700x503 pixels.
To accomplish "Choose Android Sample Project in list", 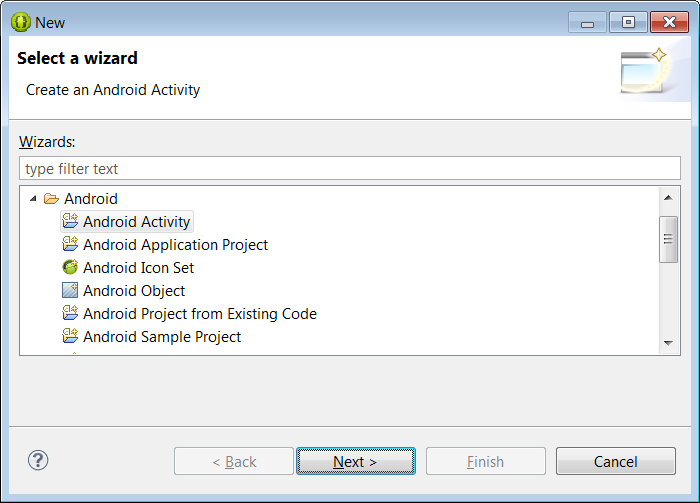I will click(161, 337).
